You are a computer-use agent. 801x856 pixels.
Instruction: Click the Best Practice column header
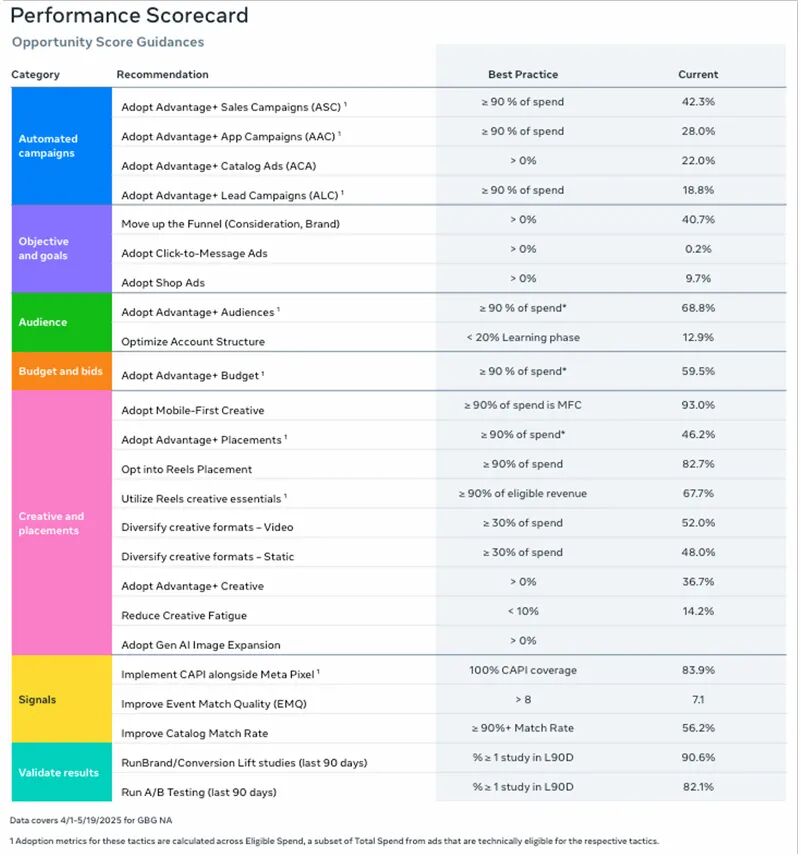tap(522, 75)
